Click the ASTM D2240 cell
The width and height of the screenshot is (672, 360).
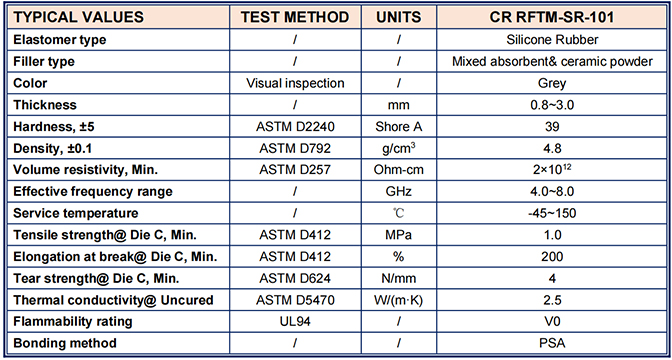295,127
